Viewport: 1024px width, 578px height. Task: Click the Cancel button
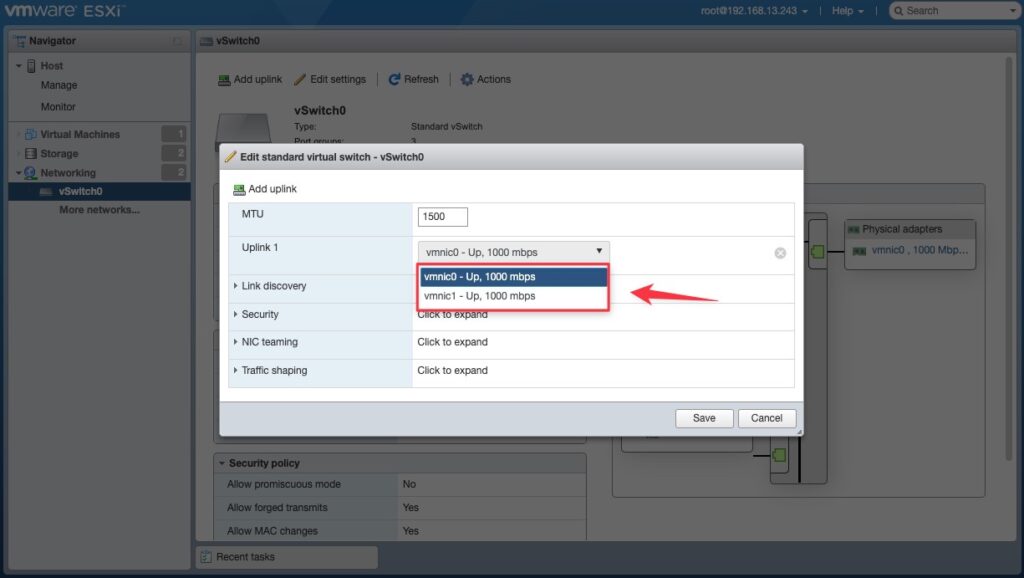coord(767,418)
